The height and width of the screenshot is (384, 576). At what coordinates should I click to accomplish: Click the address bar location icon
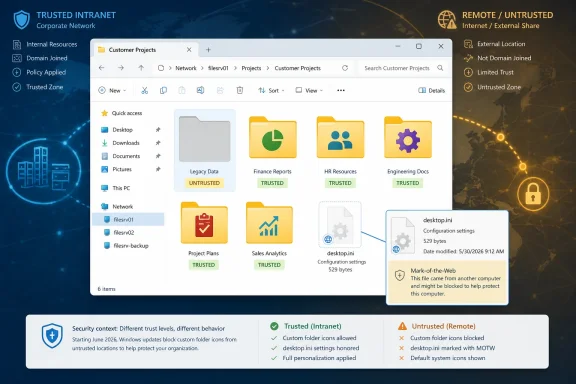[x=161, y=68]
